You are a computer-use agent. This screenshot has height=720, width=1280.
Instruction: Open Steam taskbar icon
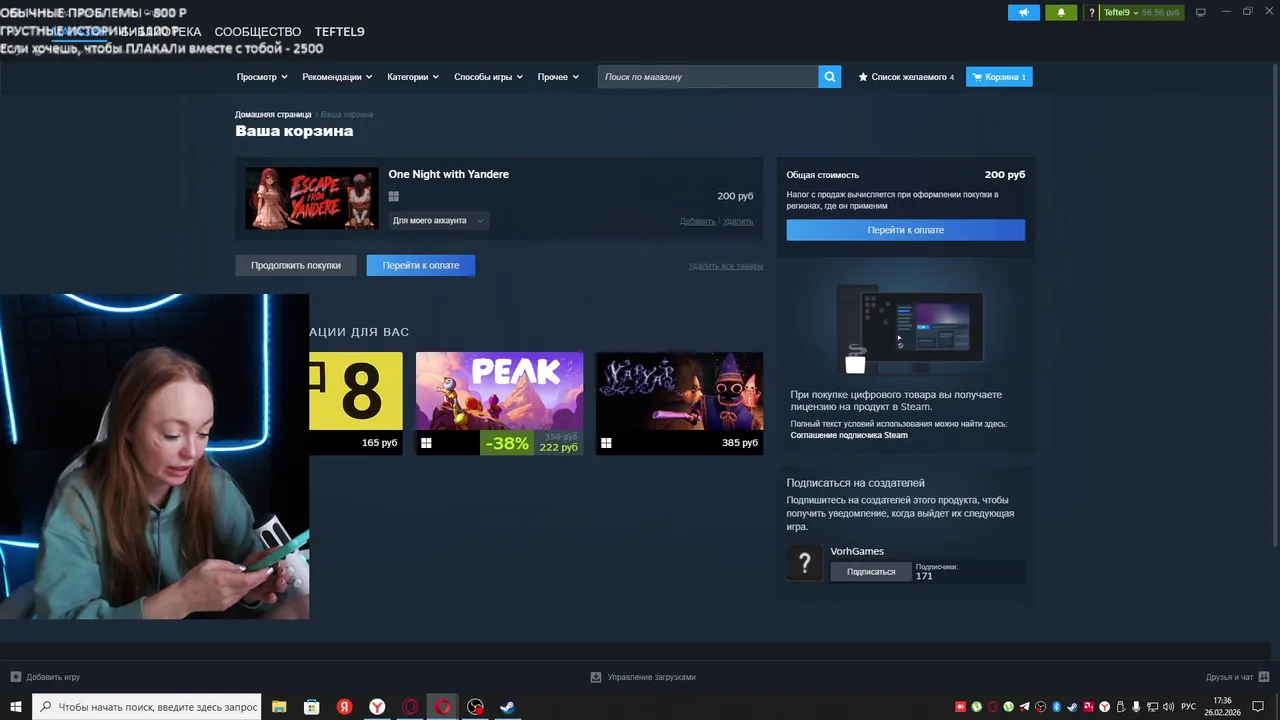[x=507, y=707]
